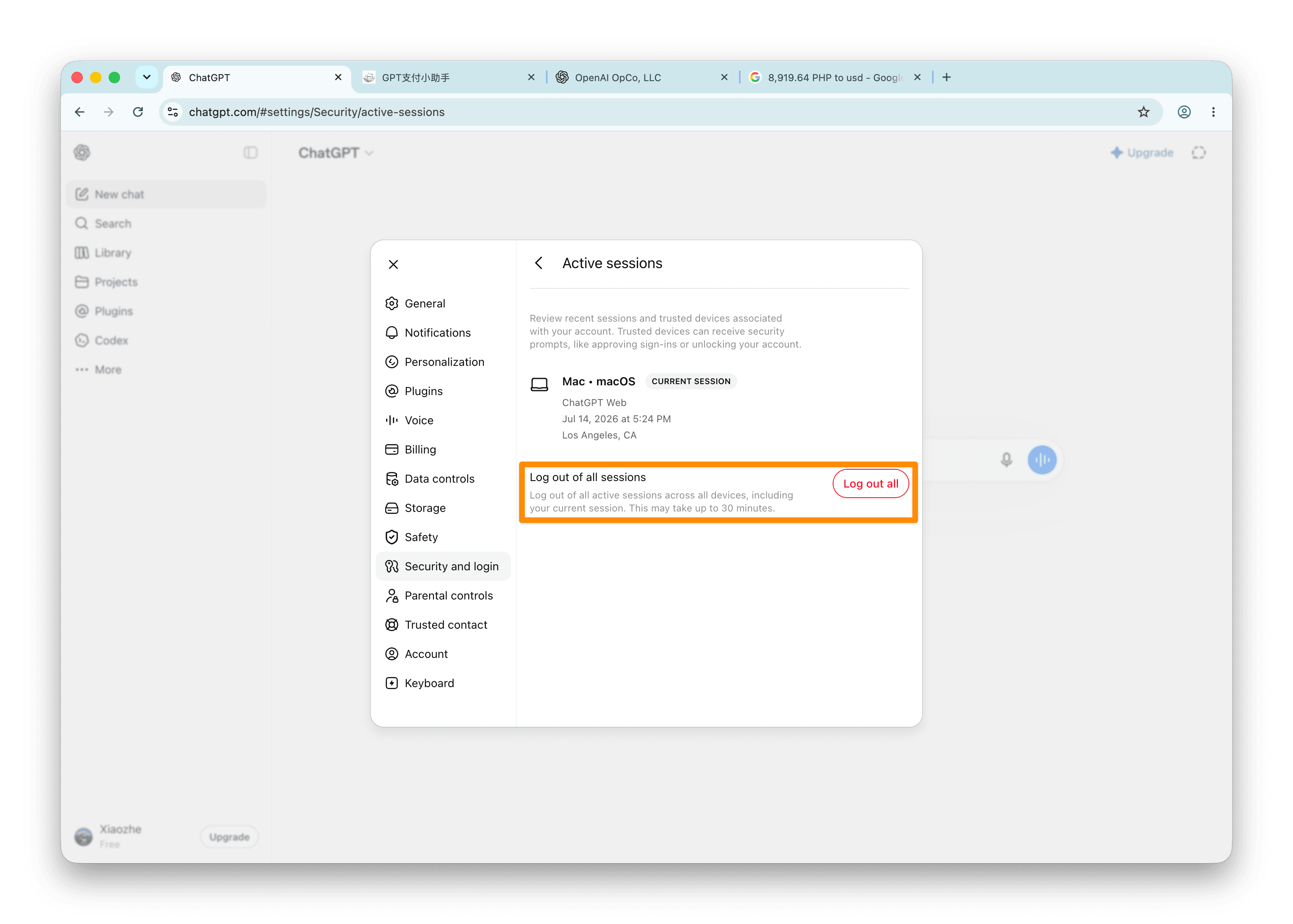Screen dimensions: 1293x924
Task: Select the ChatGPT browser tab
Action: pos(257,77)
